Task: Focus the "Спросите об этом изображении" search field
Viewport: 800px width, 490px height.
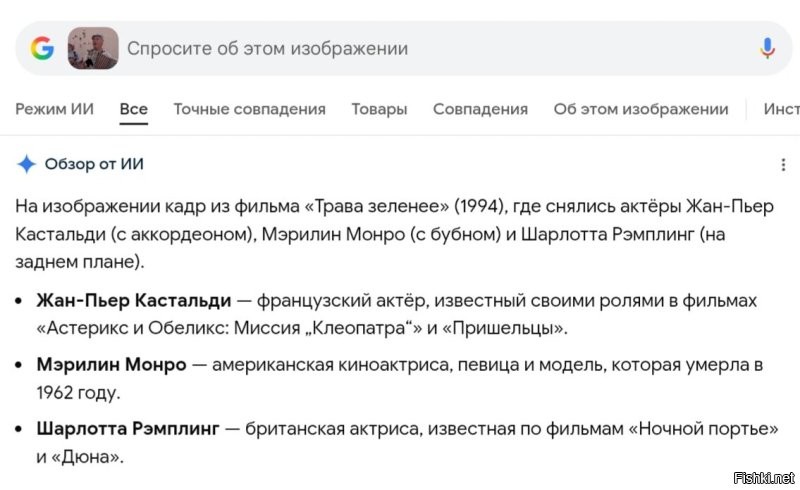Action: click(x=400, y=48)
